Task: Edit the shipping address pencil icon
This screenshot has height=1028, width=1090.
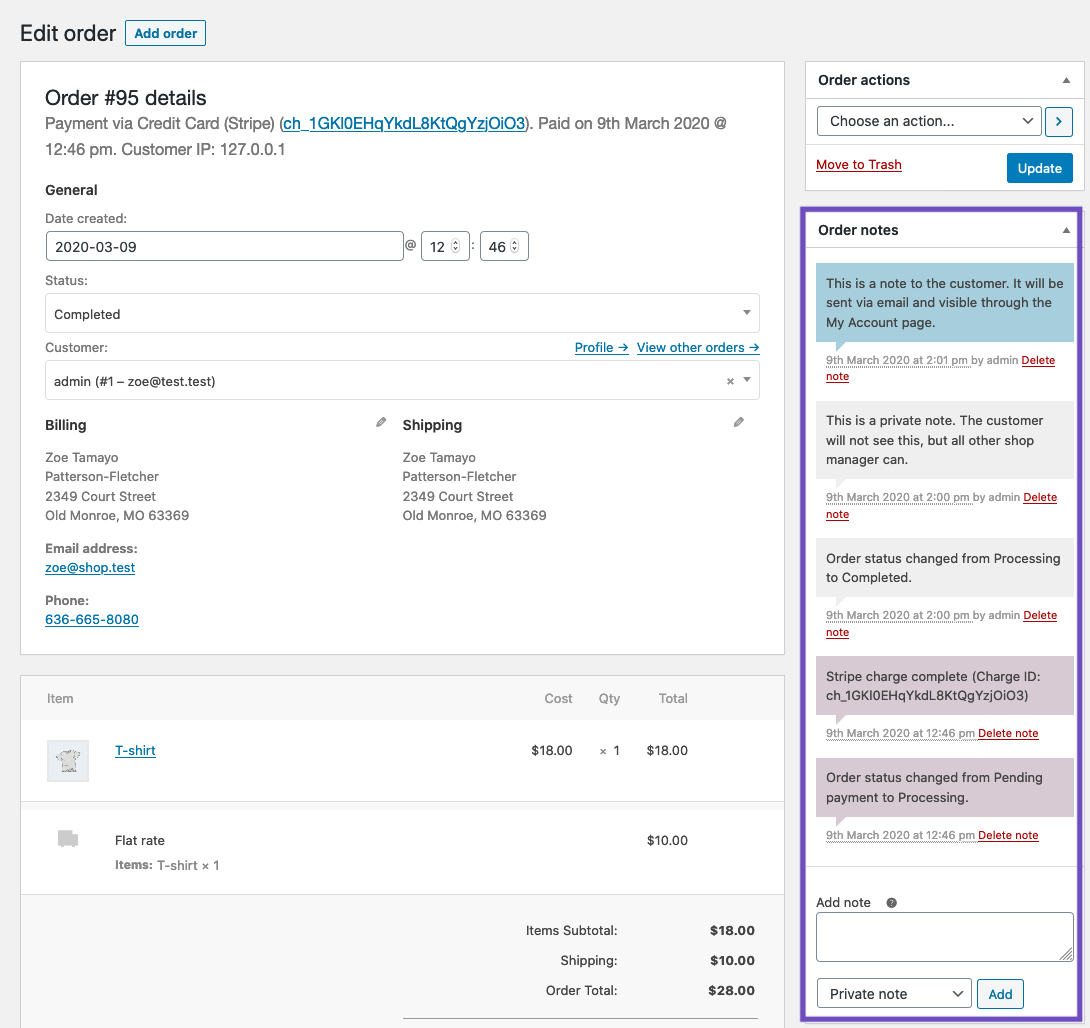Action: coord(738,421)
